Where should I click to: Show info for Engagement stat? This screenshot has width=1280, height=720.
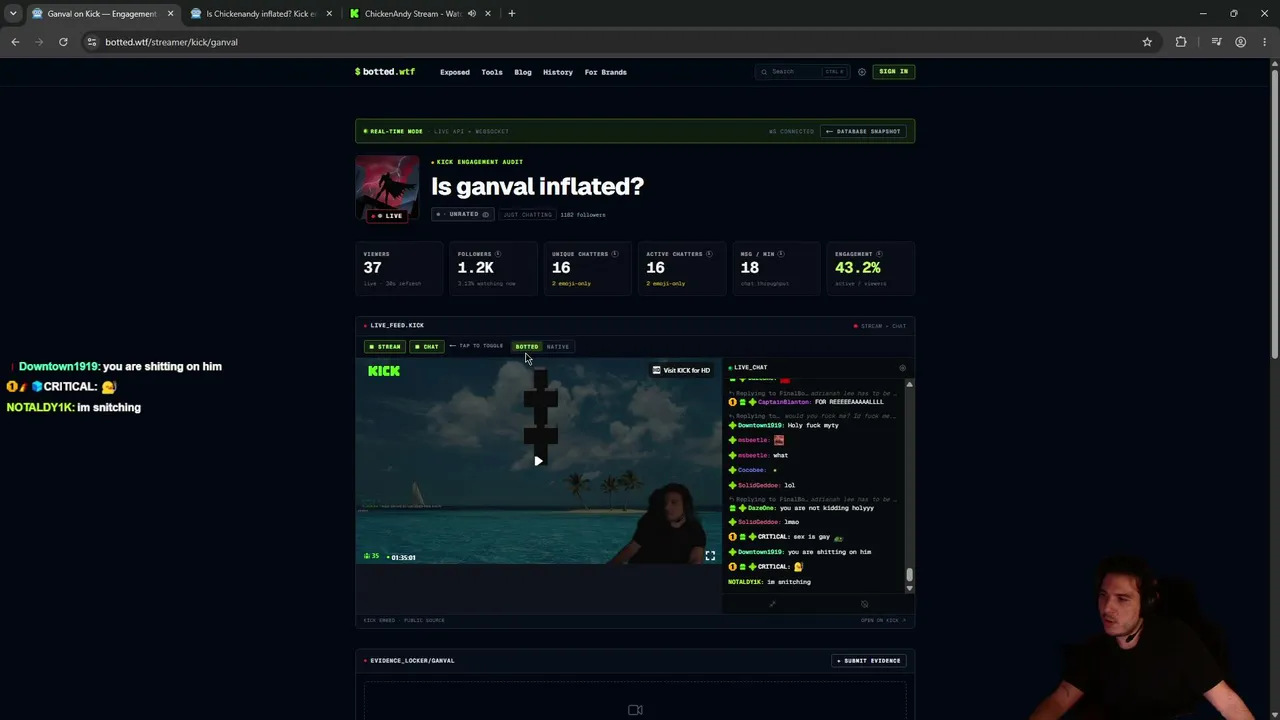879,254
